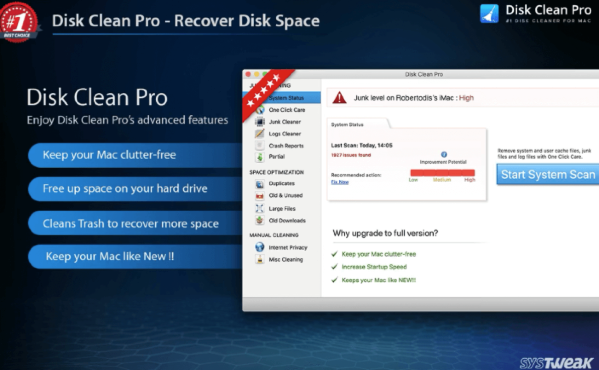Select System Status in the sidebar
This screenshot has height=370, width=599.
tap(282, 98)
